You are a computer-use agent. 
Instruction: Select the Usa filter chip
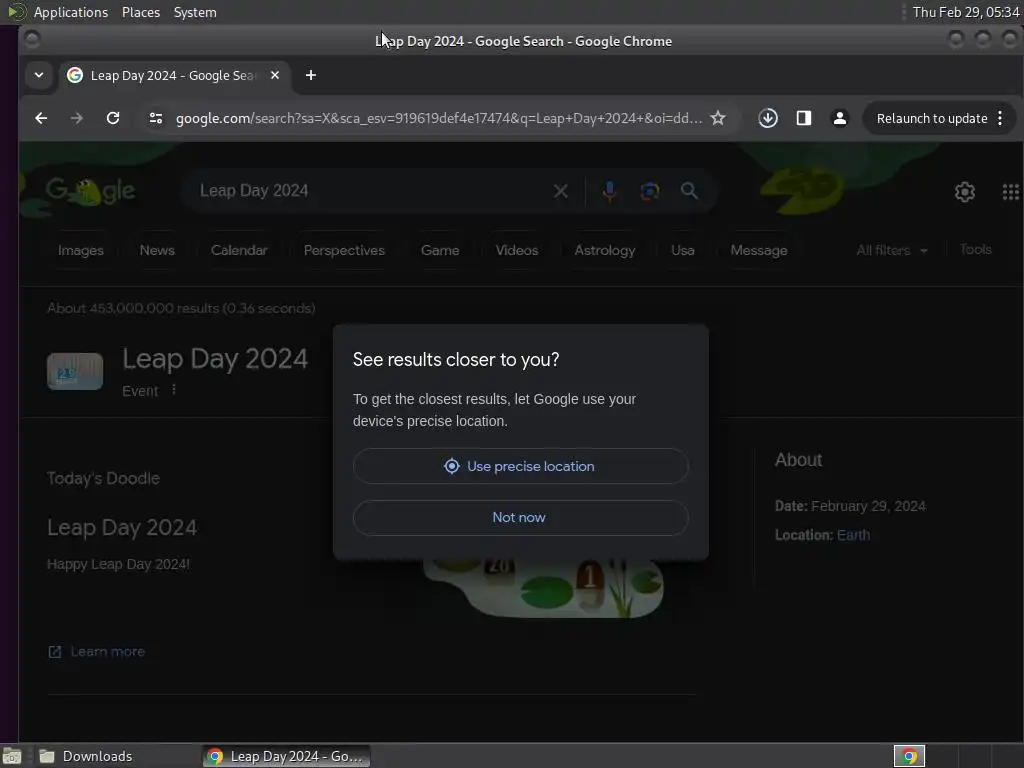pyautogui.click(x=682, y=250)
